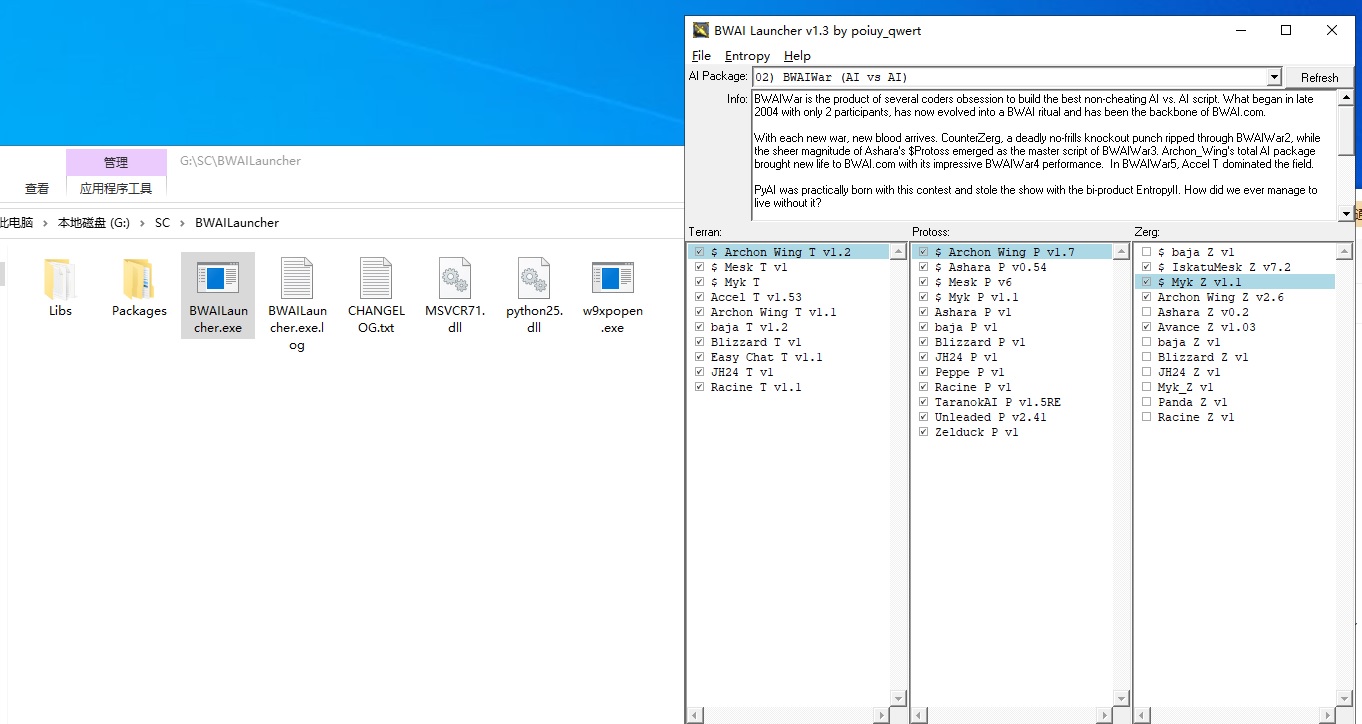The image size is (1362, 724).
Task: Click the Terran list scroll-up arrow
Action: [897, 251]
